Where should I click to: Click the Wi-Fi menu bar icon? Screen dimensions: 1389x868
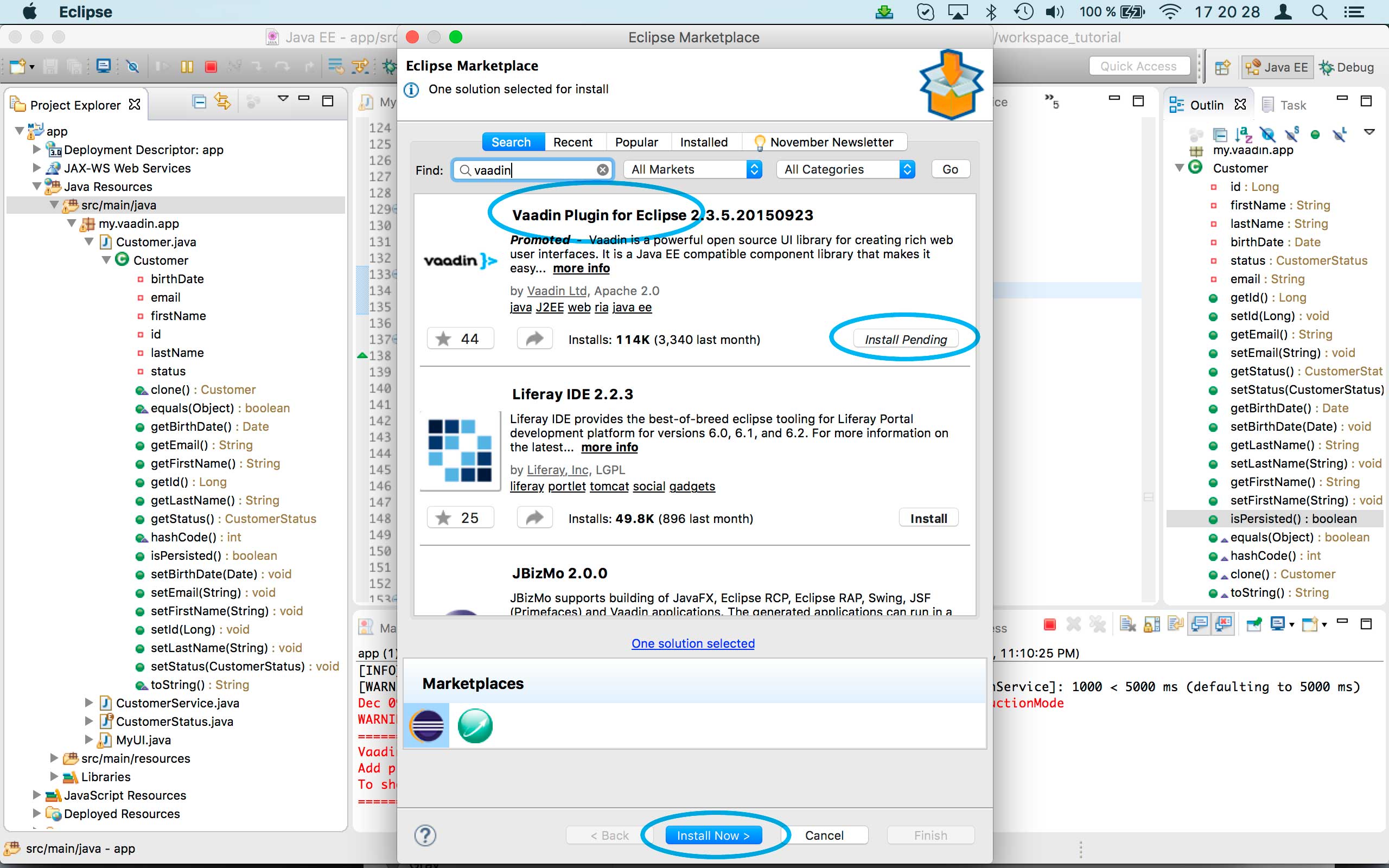(x=1170, y=12)
